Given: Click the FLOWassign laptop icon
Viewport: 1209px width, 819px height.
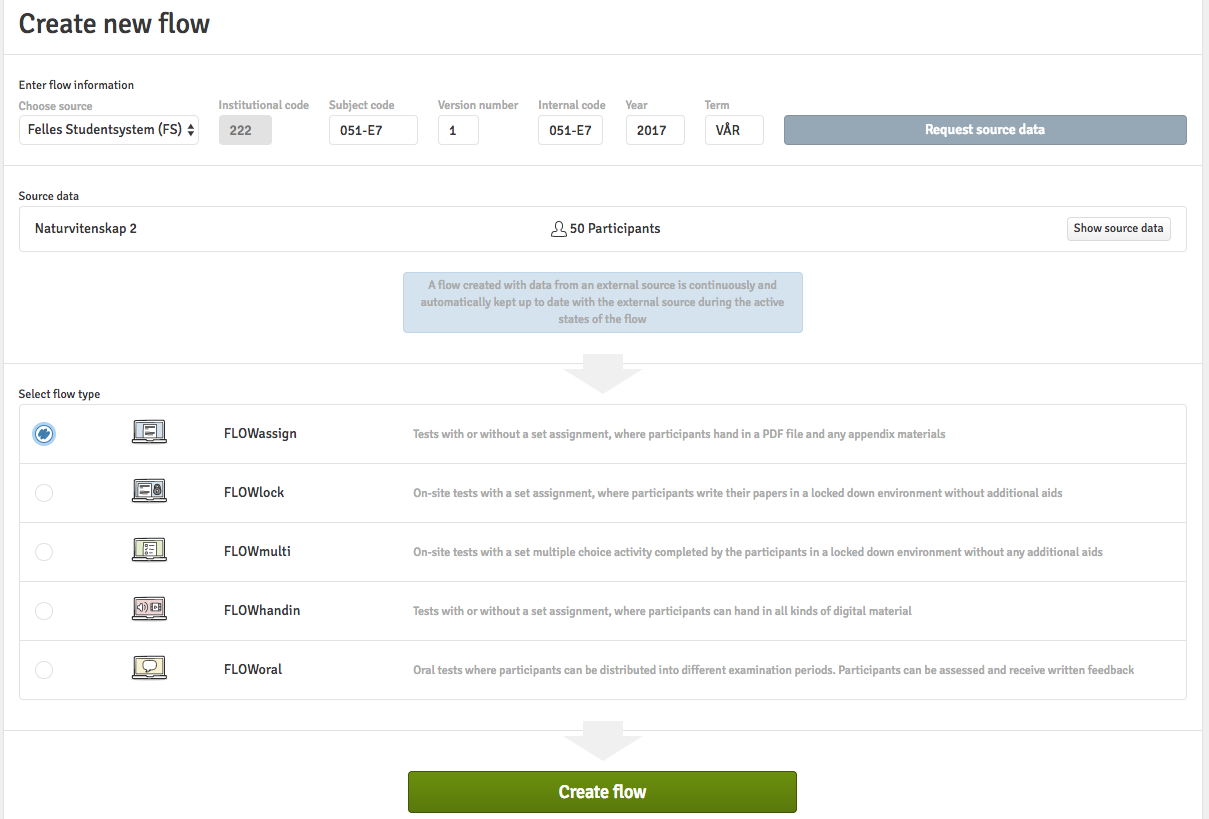Looking at the screenshot, I should tap(149, 433).
